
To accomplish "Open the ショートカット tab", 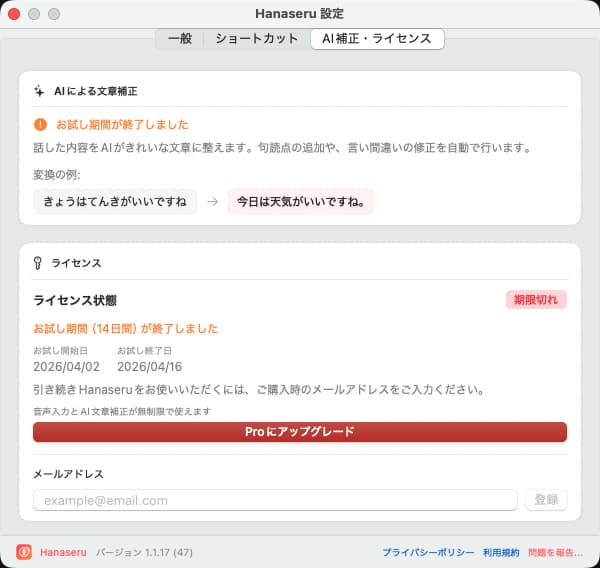I will (256, 39).
